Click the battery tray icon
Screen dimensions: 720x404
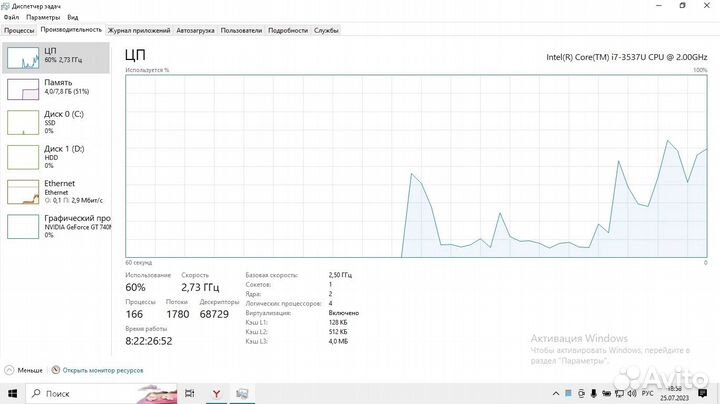(x=607, y=393)
